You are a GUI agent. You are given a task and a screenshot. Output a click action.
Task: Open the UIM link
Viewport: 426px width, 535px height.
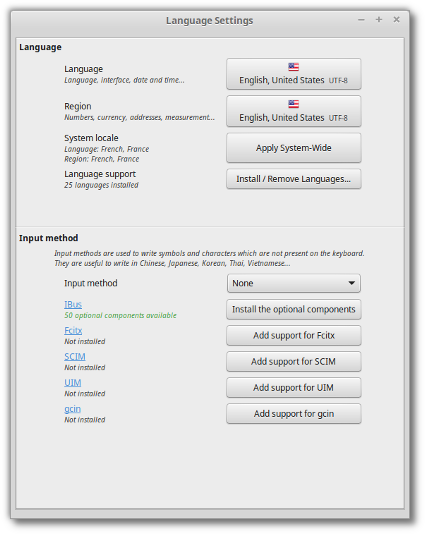pyautogui.click(x=73, y=383)
